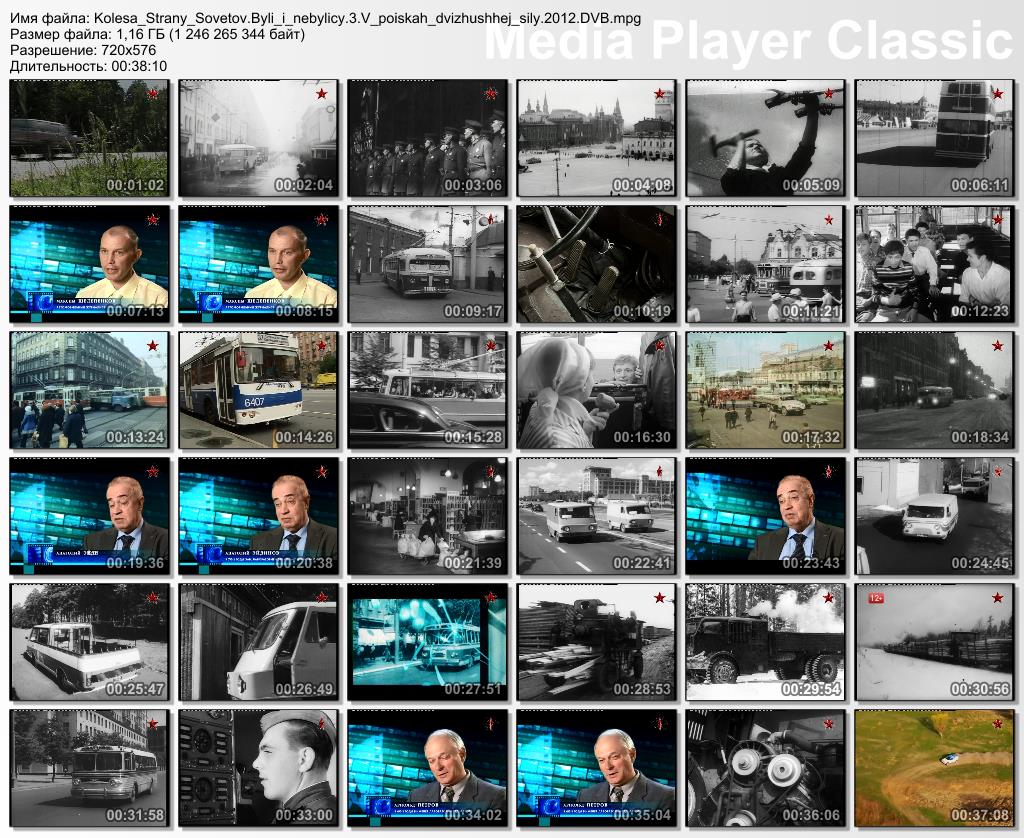This screenshot has width=1024, height=838.
Task: Open the thumbnail timestamped 00:03:06
Action: click(x=427, y=138)
